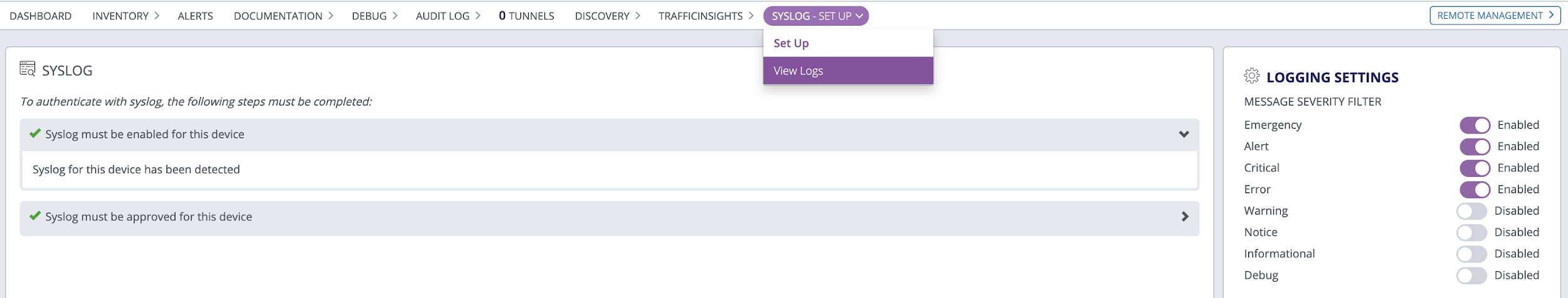Close the Syslog - Set Up dropdown
Image resolution: width=1568 pixels, height=298 pixels.
pos(815,16)
